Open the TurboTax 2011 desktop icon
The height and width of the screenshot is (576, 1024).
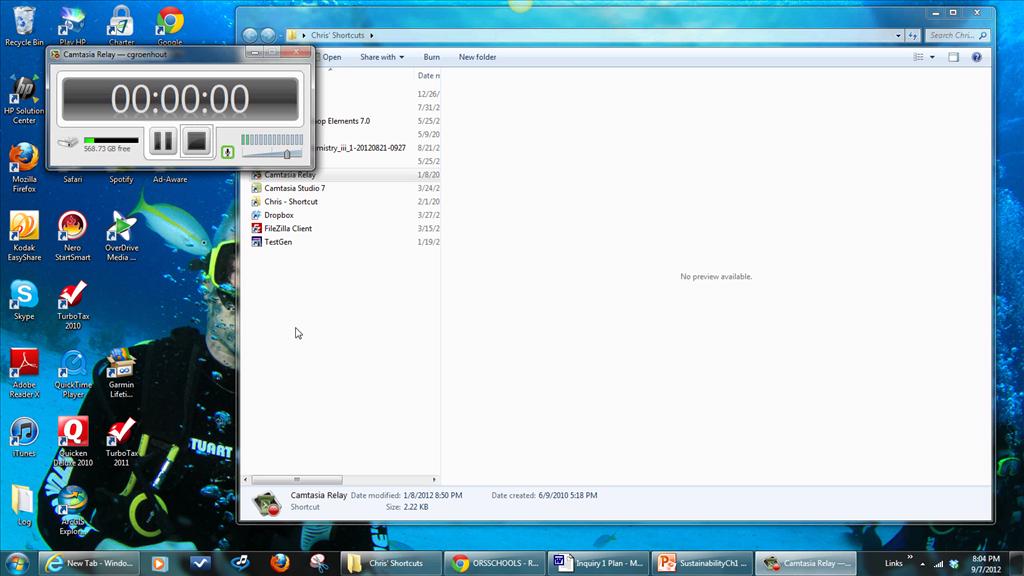(121, 442)
